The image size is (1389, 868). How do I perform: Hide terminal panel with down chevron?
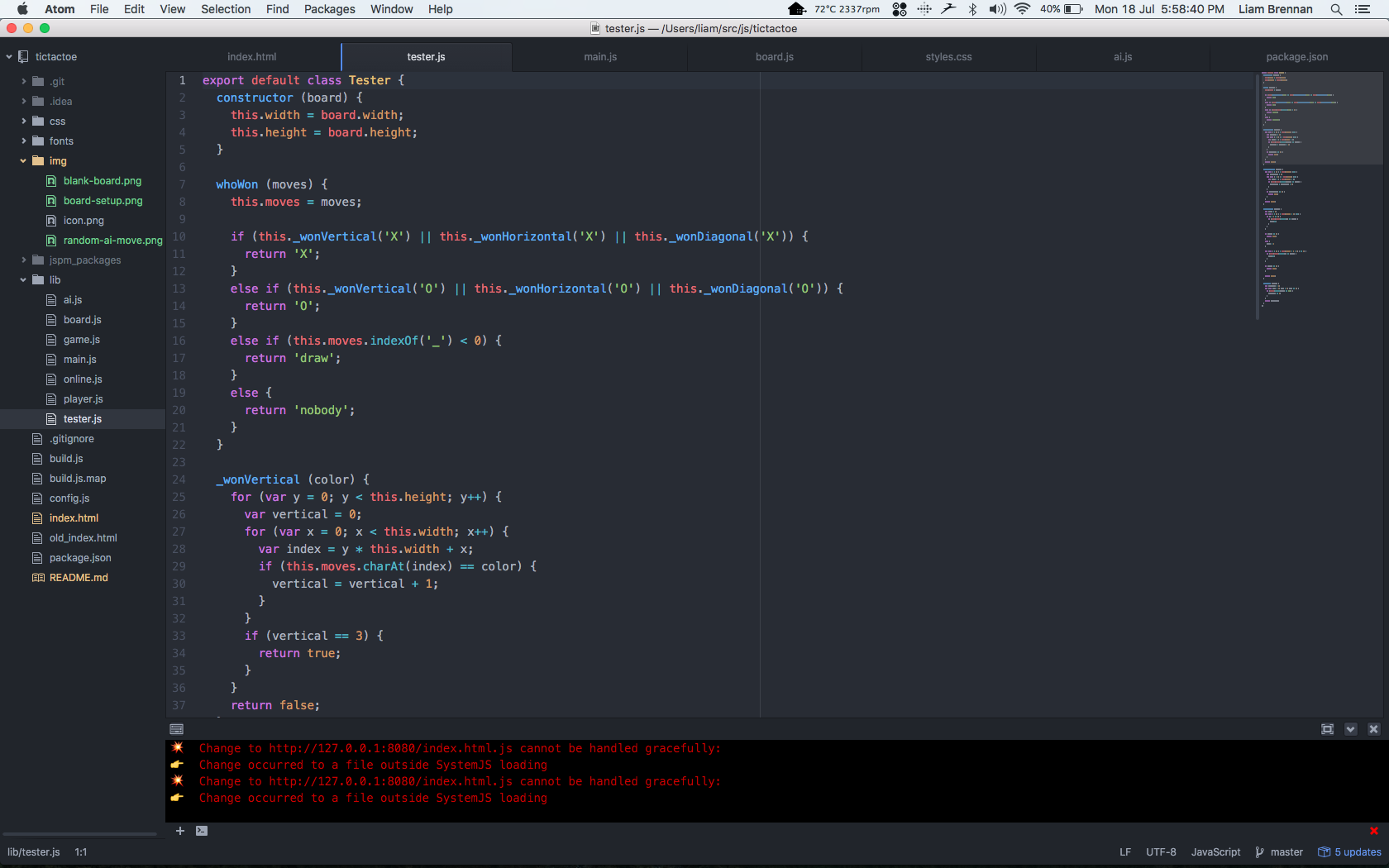(x=1350, y=729)
